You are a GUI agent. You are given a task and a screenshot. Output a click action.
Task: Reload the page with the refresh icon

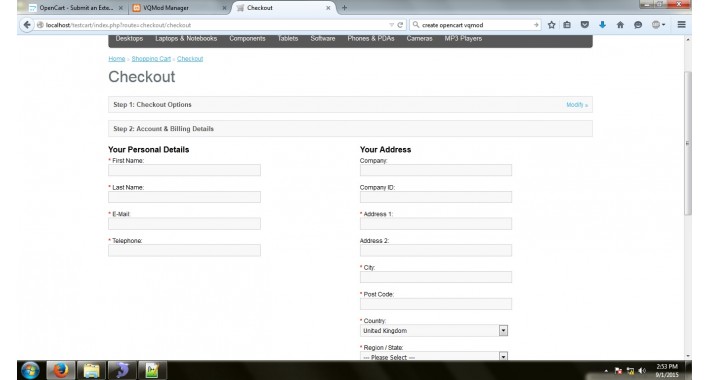point(400,25)
